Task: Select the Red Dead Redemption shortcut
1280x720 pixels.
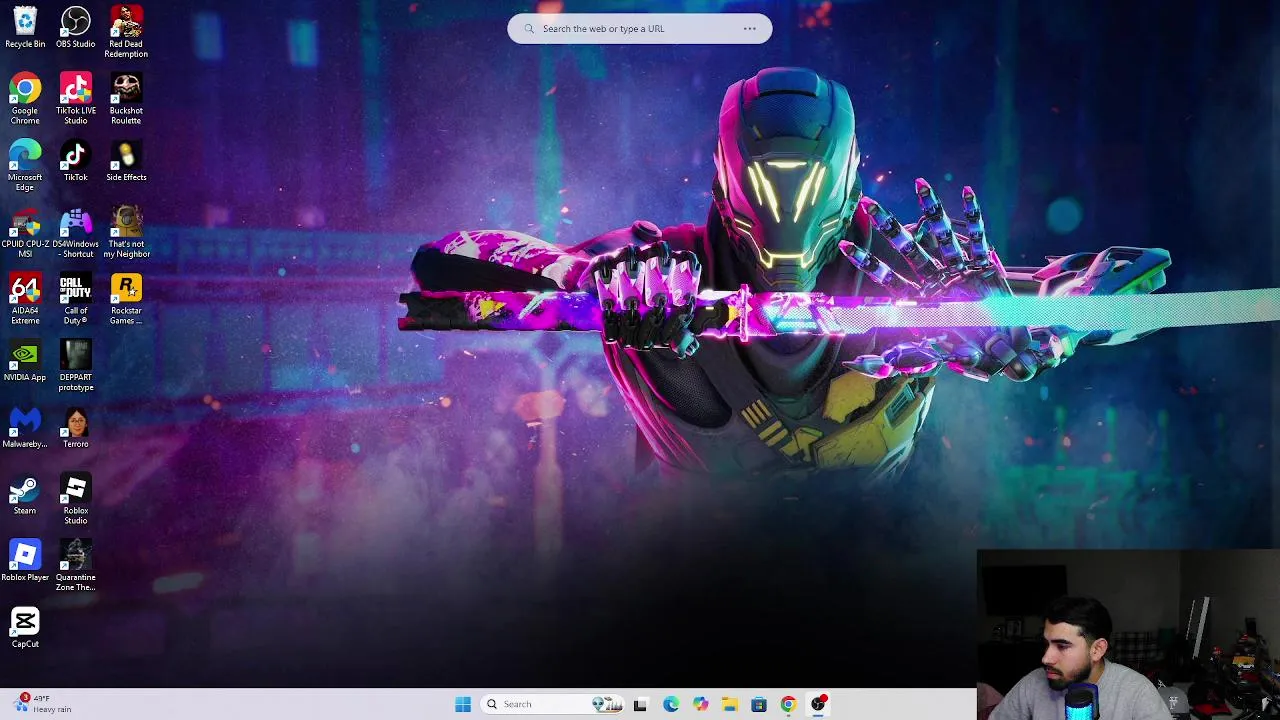Action: pos(126,32)
